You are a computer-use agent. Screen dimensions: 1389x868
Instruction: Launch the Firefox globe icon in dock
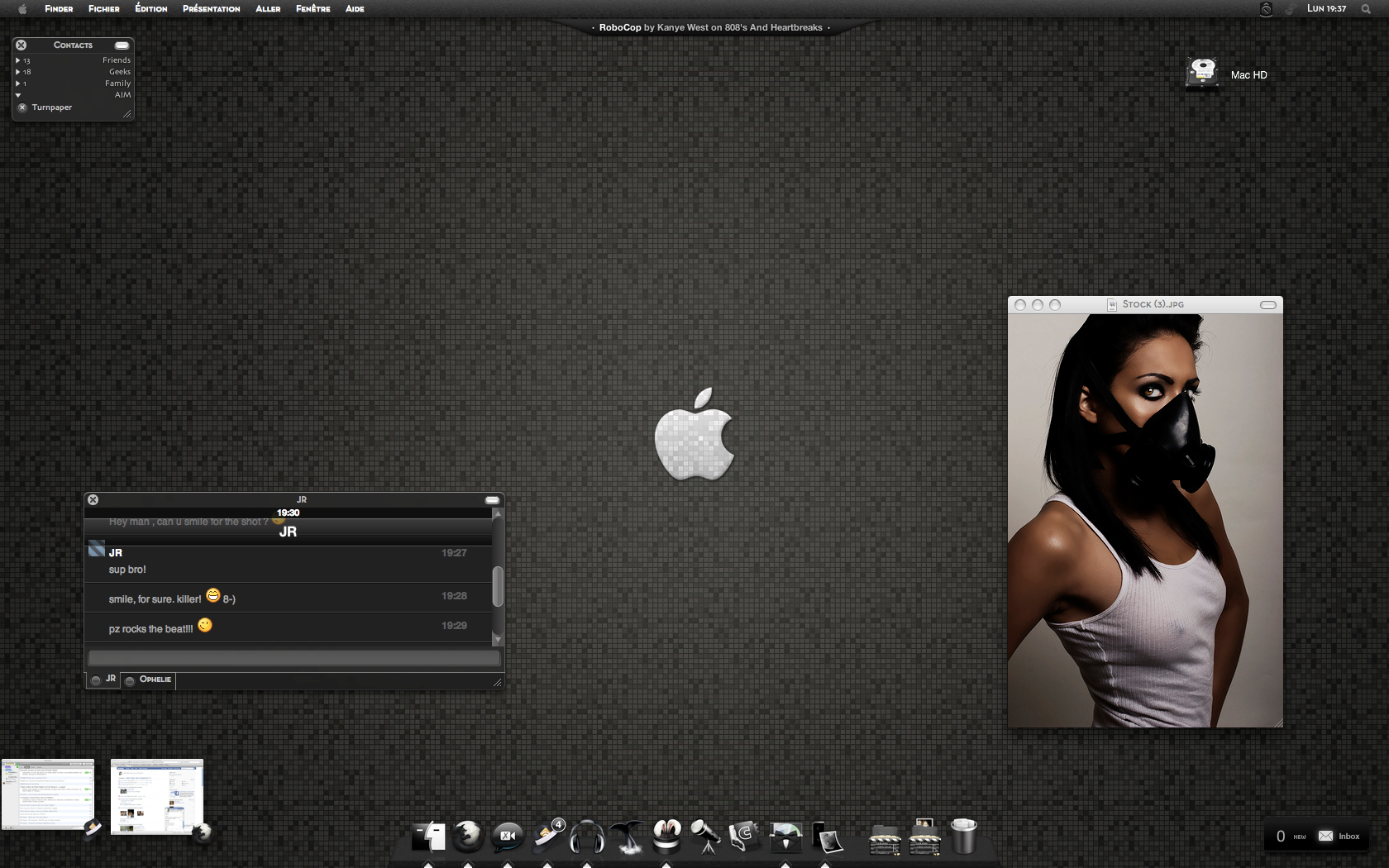click(468, 836)
